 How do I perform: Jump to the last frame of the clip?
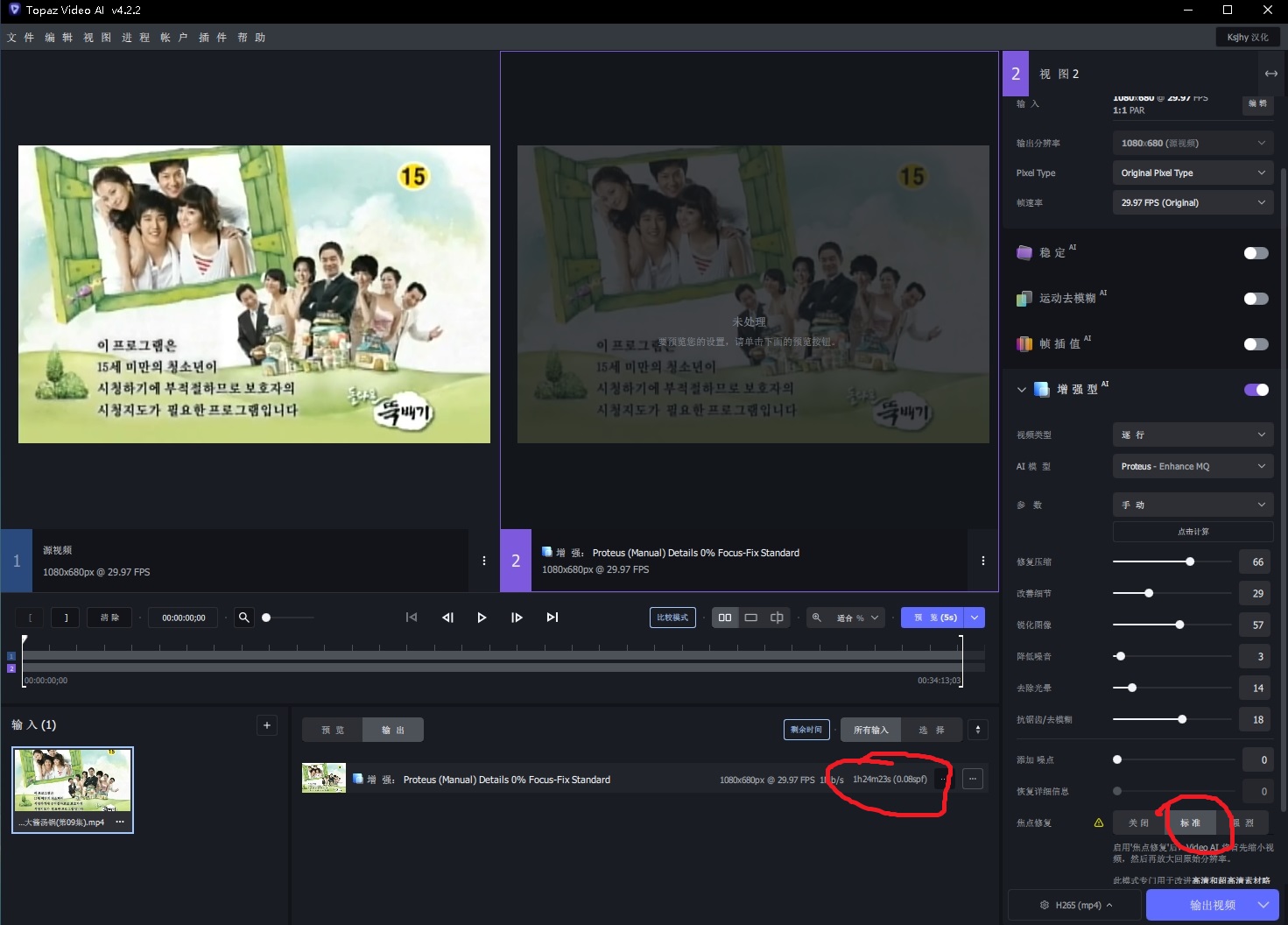pyautogui.click(x=553, y=618)
